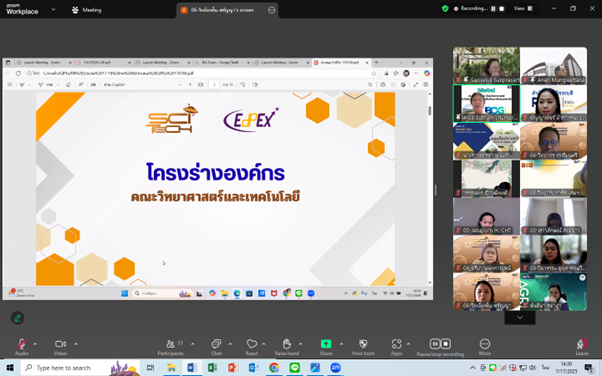Toggle the Video camera off
This screenshot has width=602, height=376.
(60, 347)
